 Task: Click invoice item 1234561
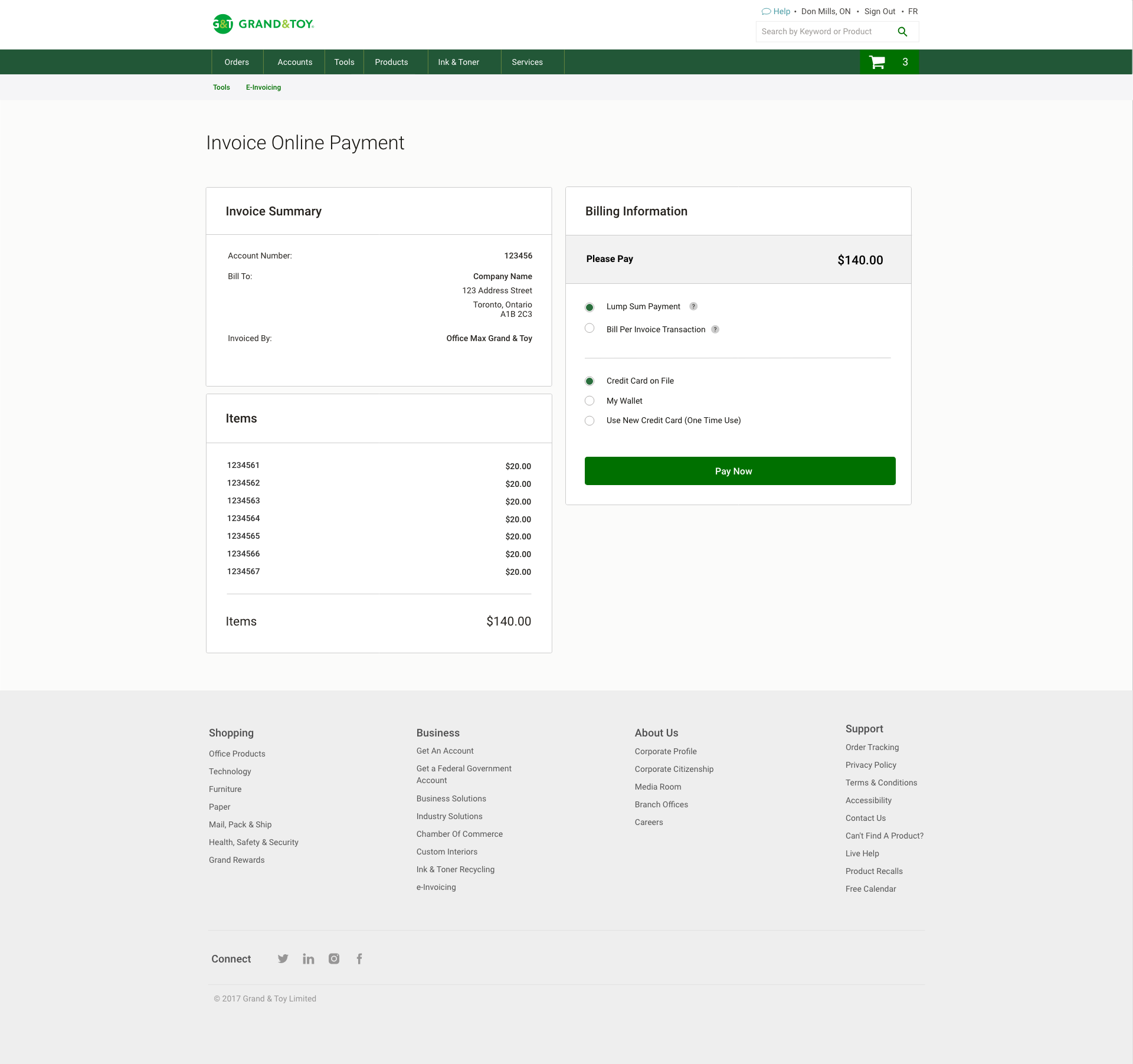[243, 465]
